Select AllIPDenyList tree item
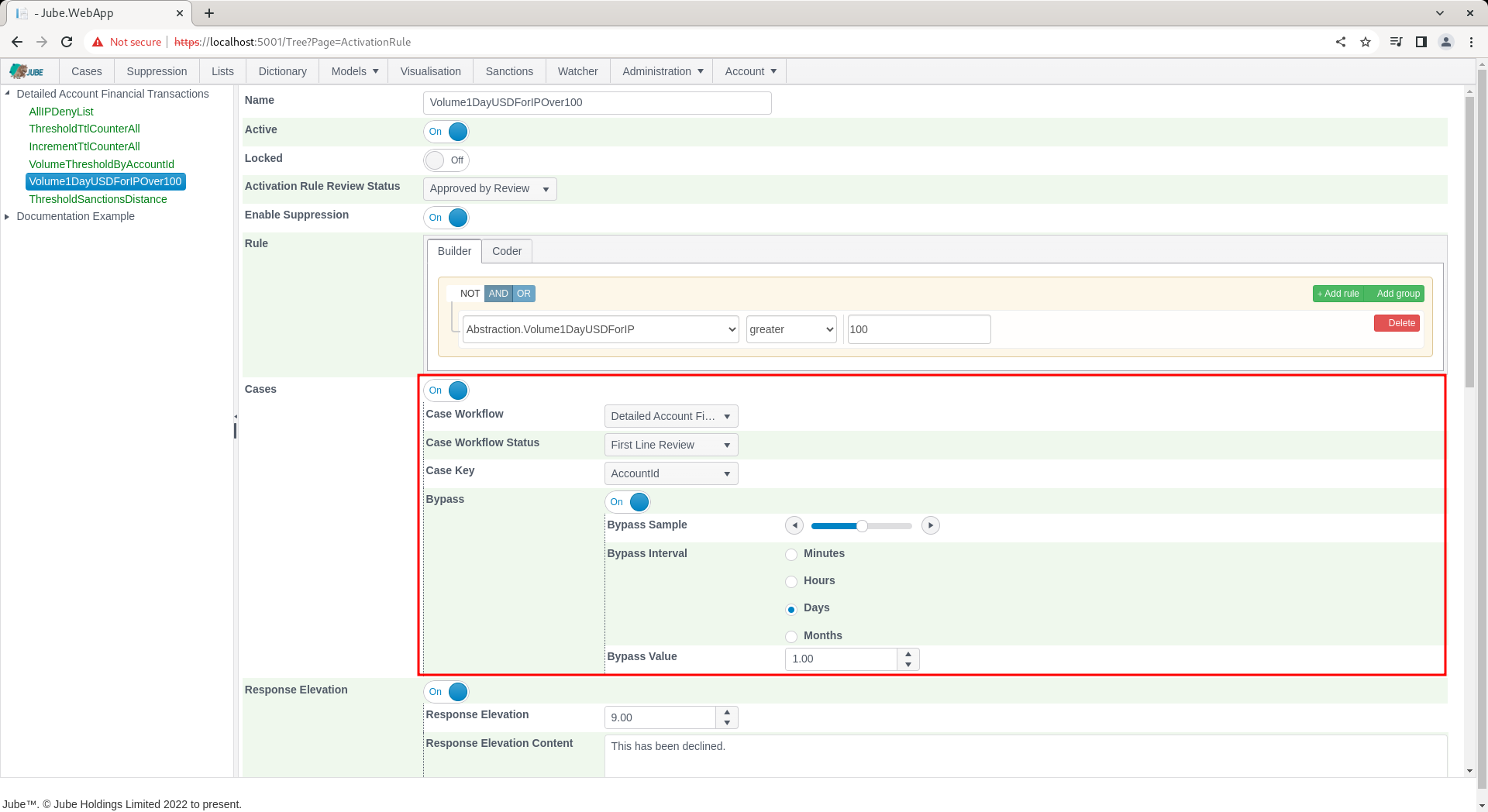This screenshot has width=1488, height=812. 61,112
